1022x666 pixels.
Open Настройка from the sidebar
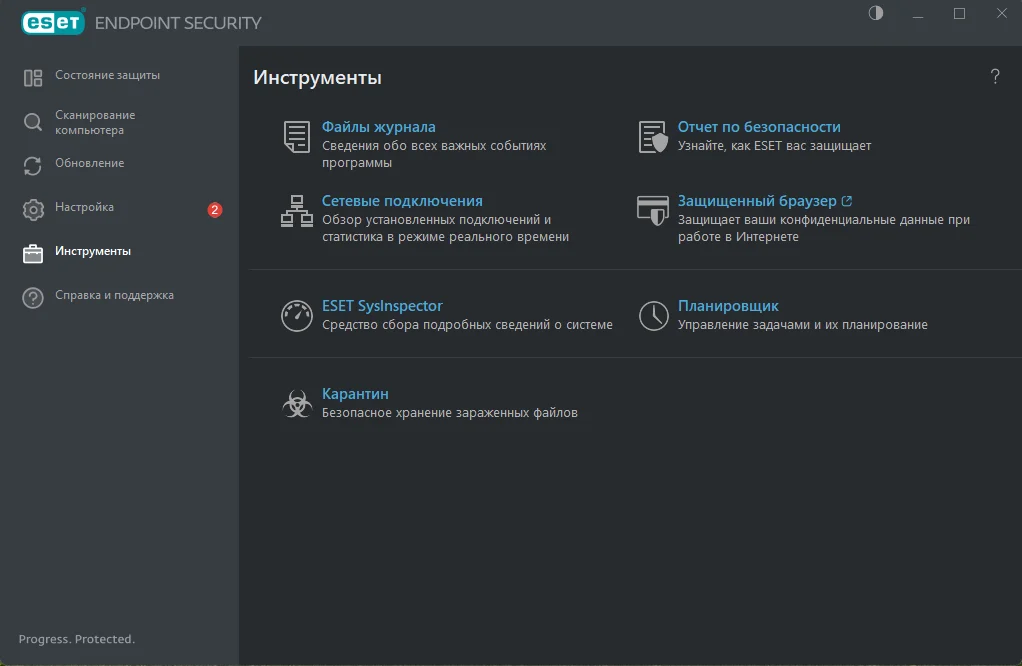point(84,208)
